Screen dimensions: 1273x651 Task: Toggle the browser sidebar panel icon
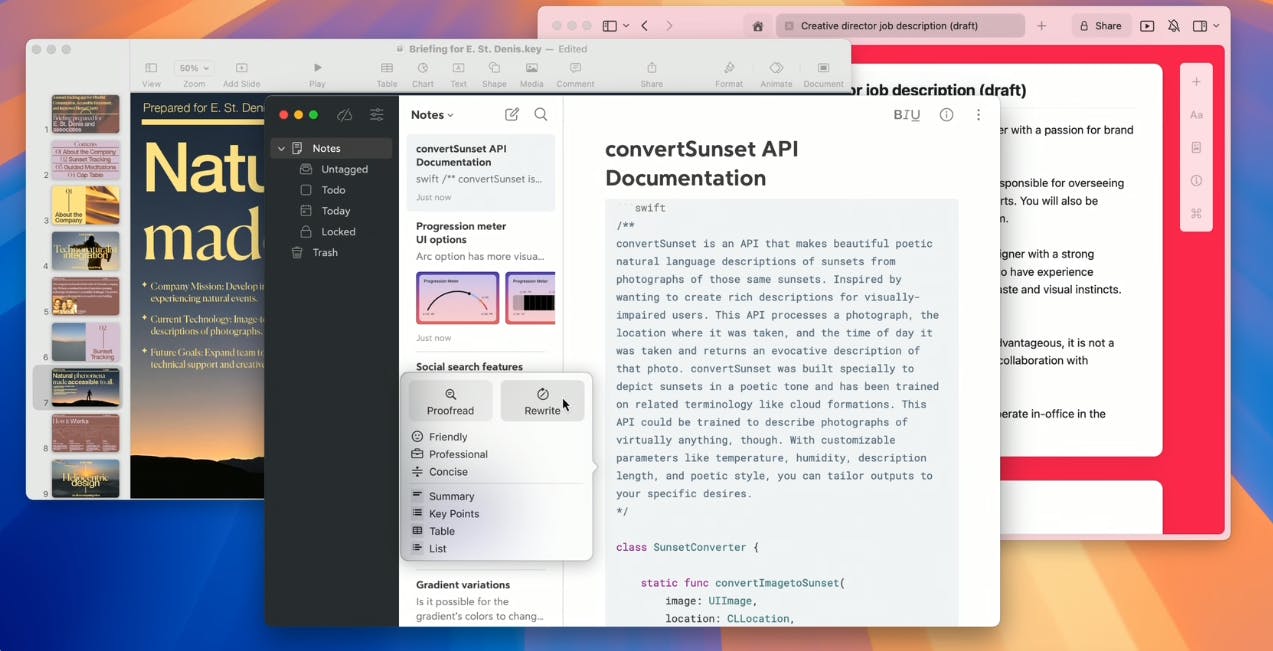coord(609,26)
